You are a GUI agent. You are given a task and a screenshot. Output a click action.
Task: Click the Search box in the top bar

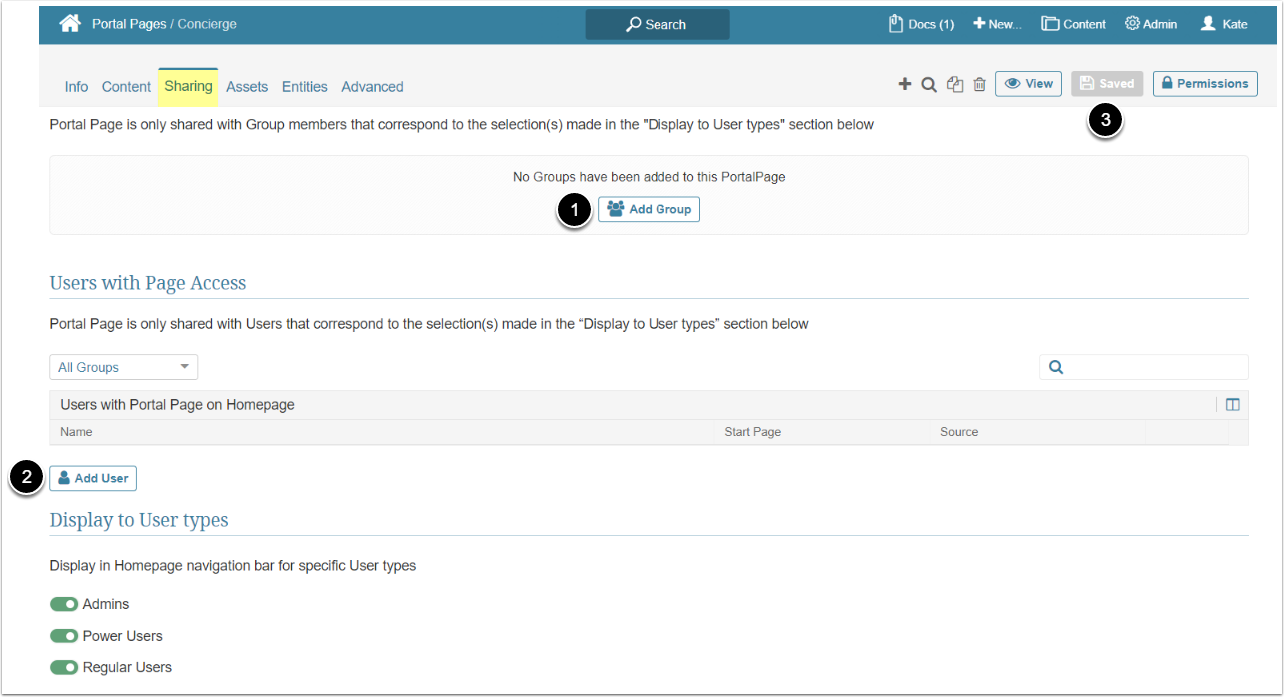[657, 24]
